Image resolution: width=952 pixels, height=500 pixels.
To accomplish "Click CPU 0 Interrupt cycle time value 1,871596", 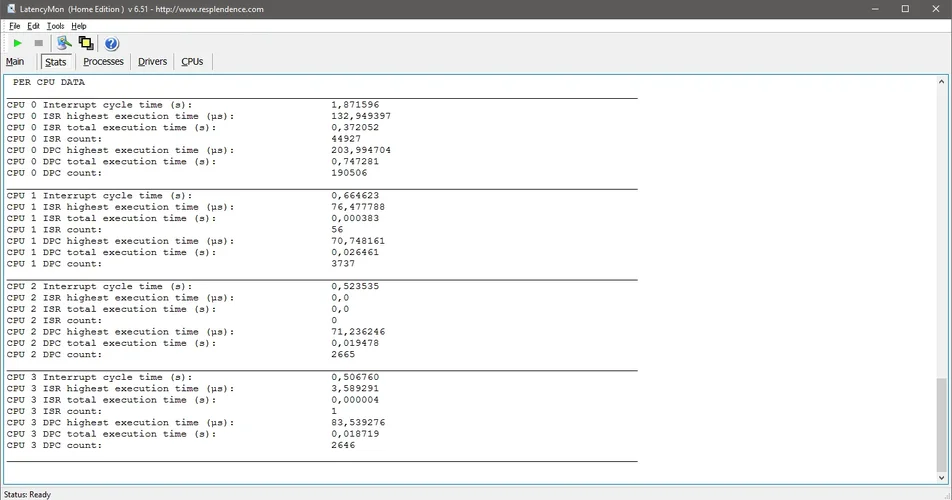I will pos(355,104).
